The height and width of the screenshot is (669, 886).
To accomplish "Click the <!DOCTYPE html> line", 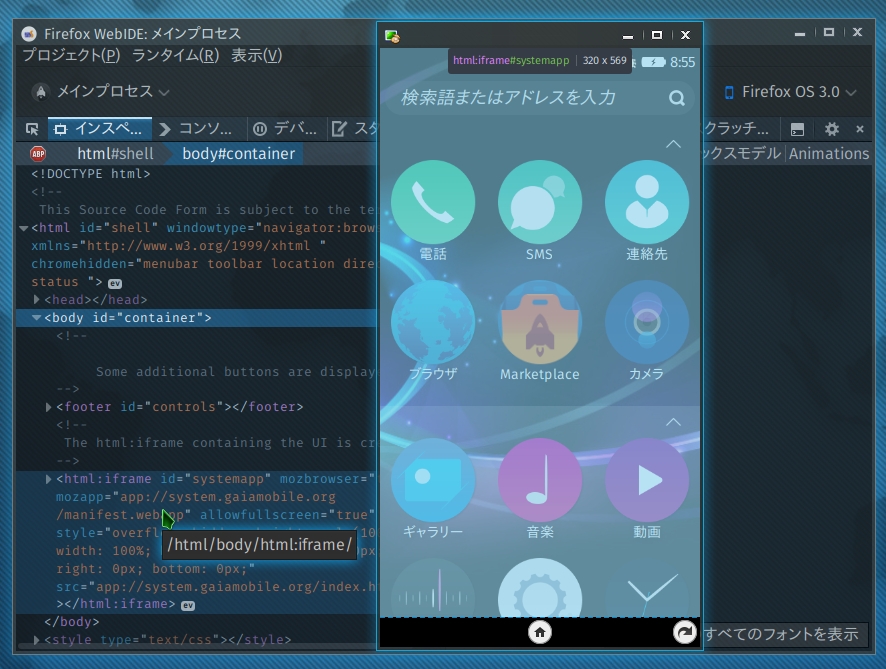I will click(90, 174).
